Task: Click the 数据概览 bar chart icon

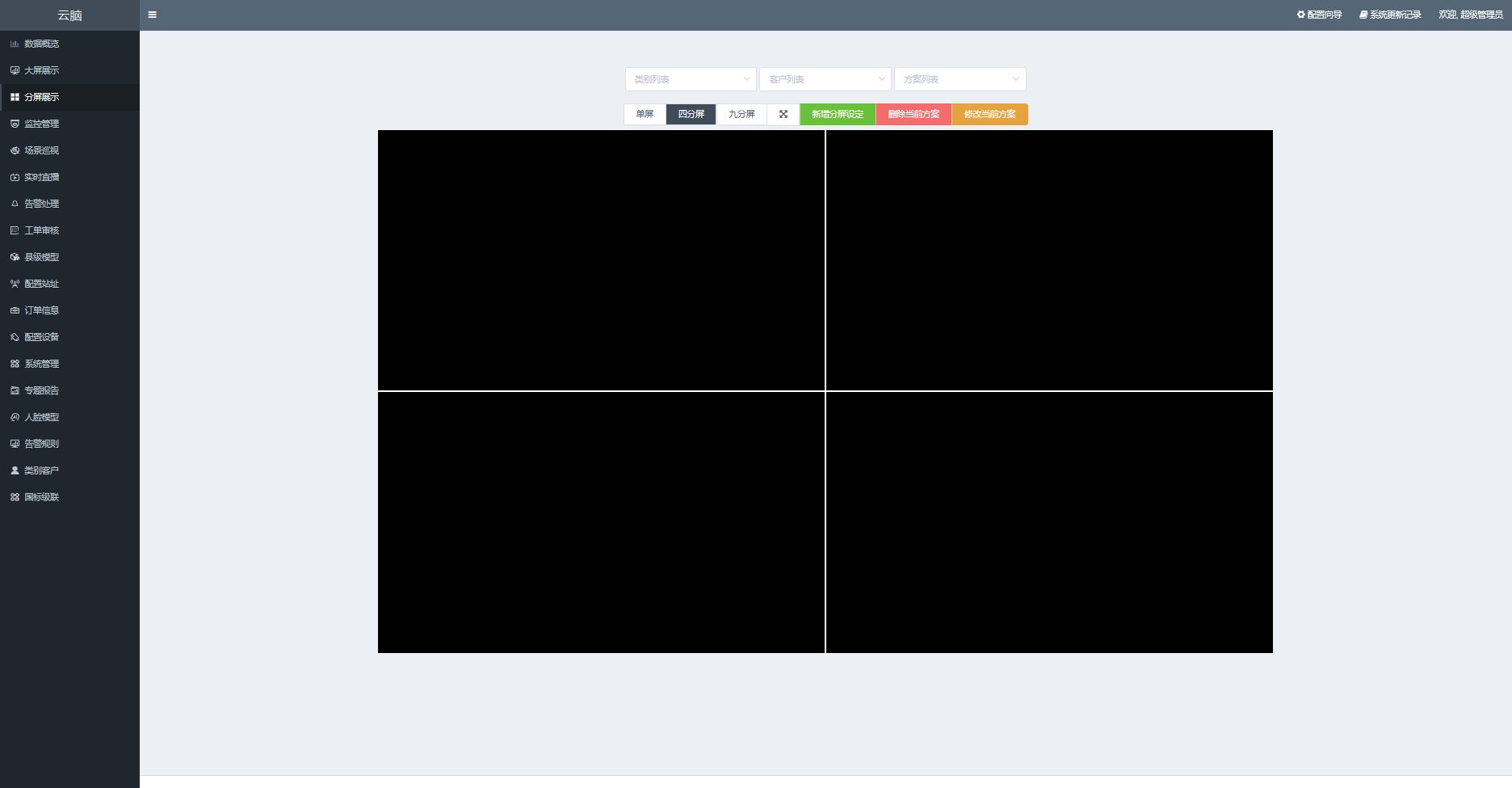Action: point(15,44)
